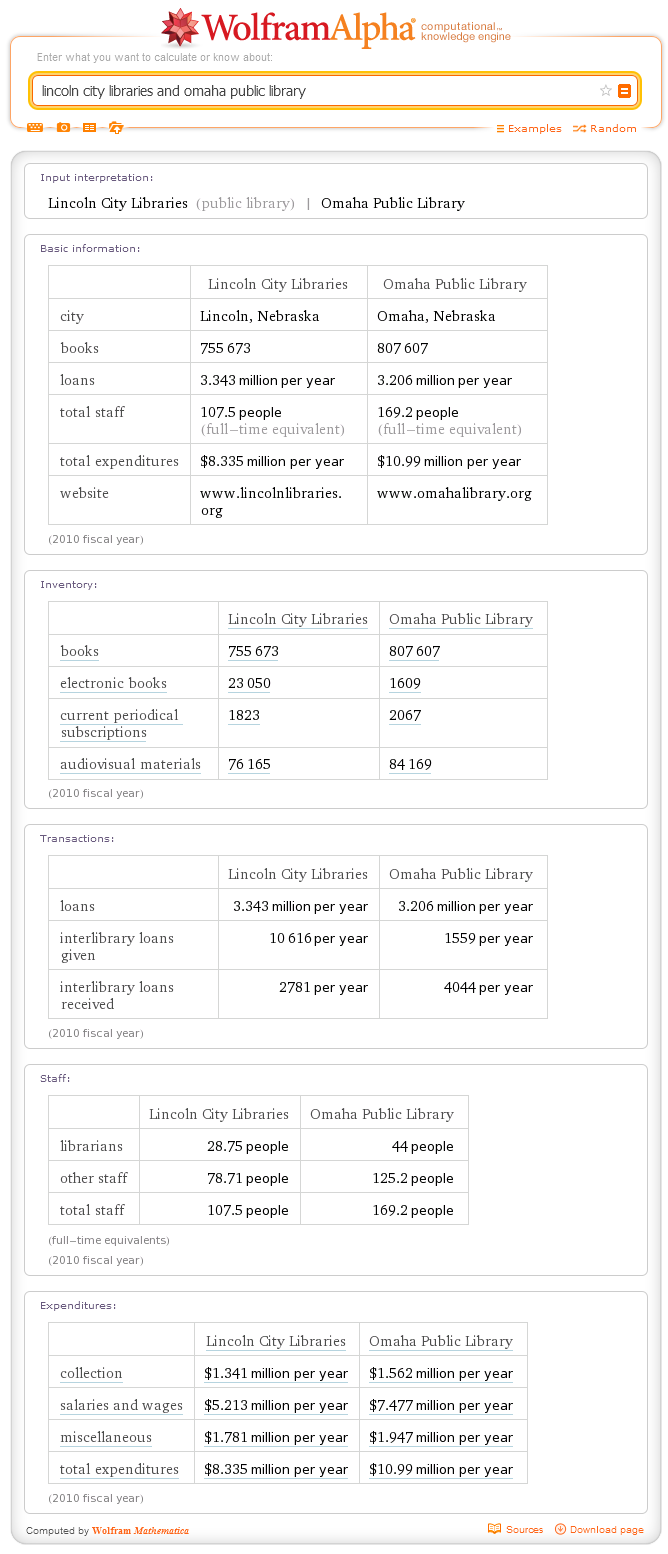The image size is (668, 1554).
Task: Click Staff header 'Lincoln City Libraries'
Action: click(x=219, y=1114)
